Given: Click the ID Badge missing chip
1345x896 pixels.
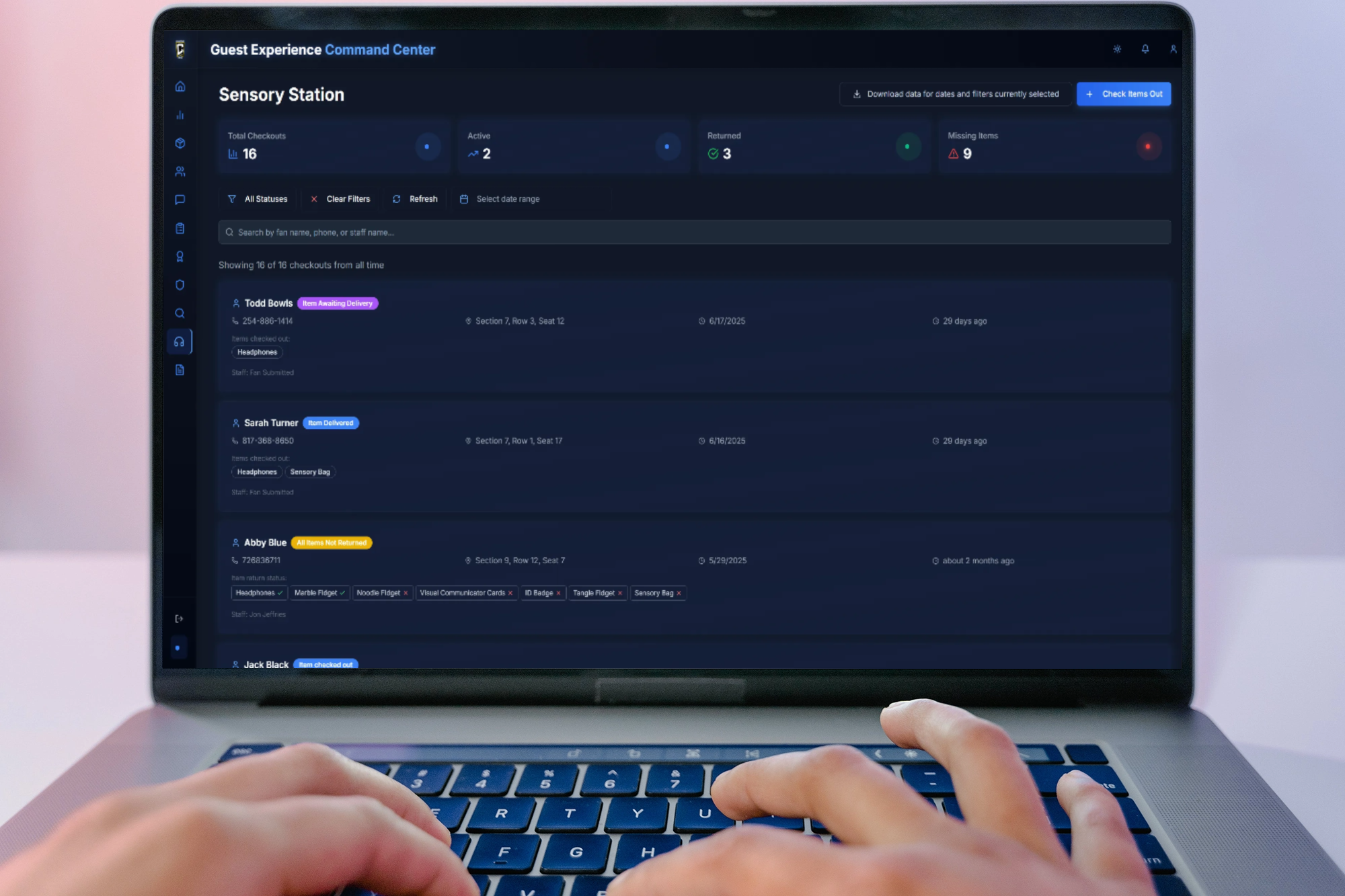Looking at the screenshot, I should coord(543,593).
